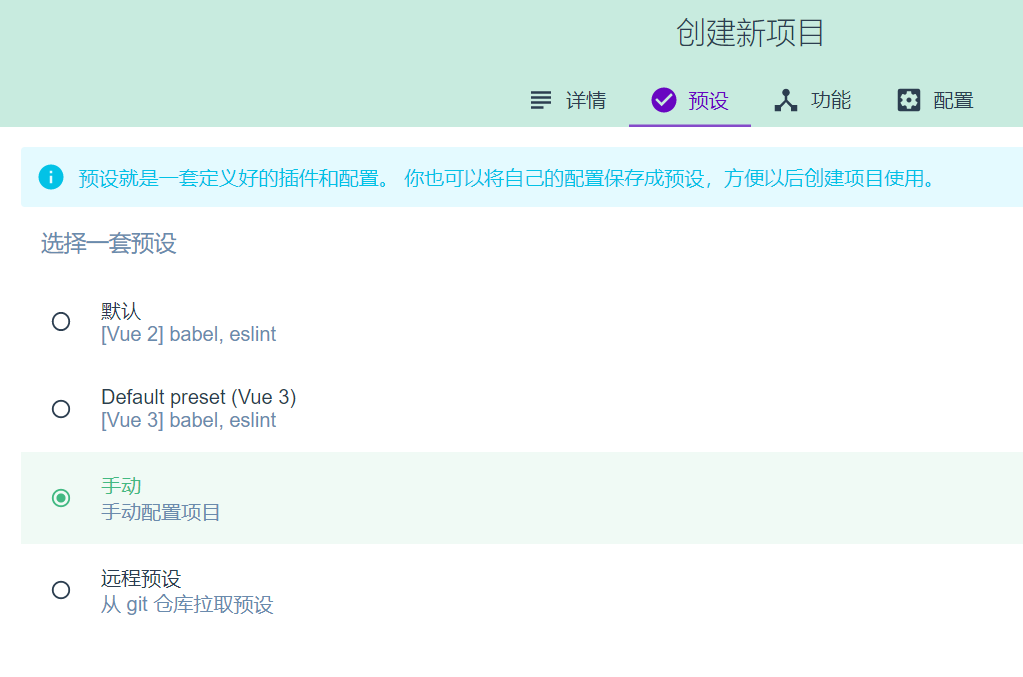Click the '[Vue 2] babel, eslint' description
The height and width of the screenshot is (677, 1023).
[x=189, y=335]
